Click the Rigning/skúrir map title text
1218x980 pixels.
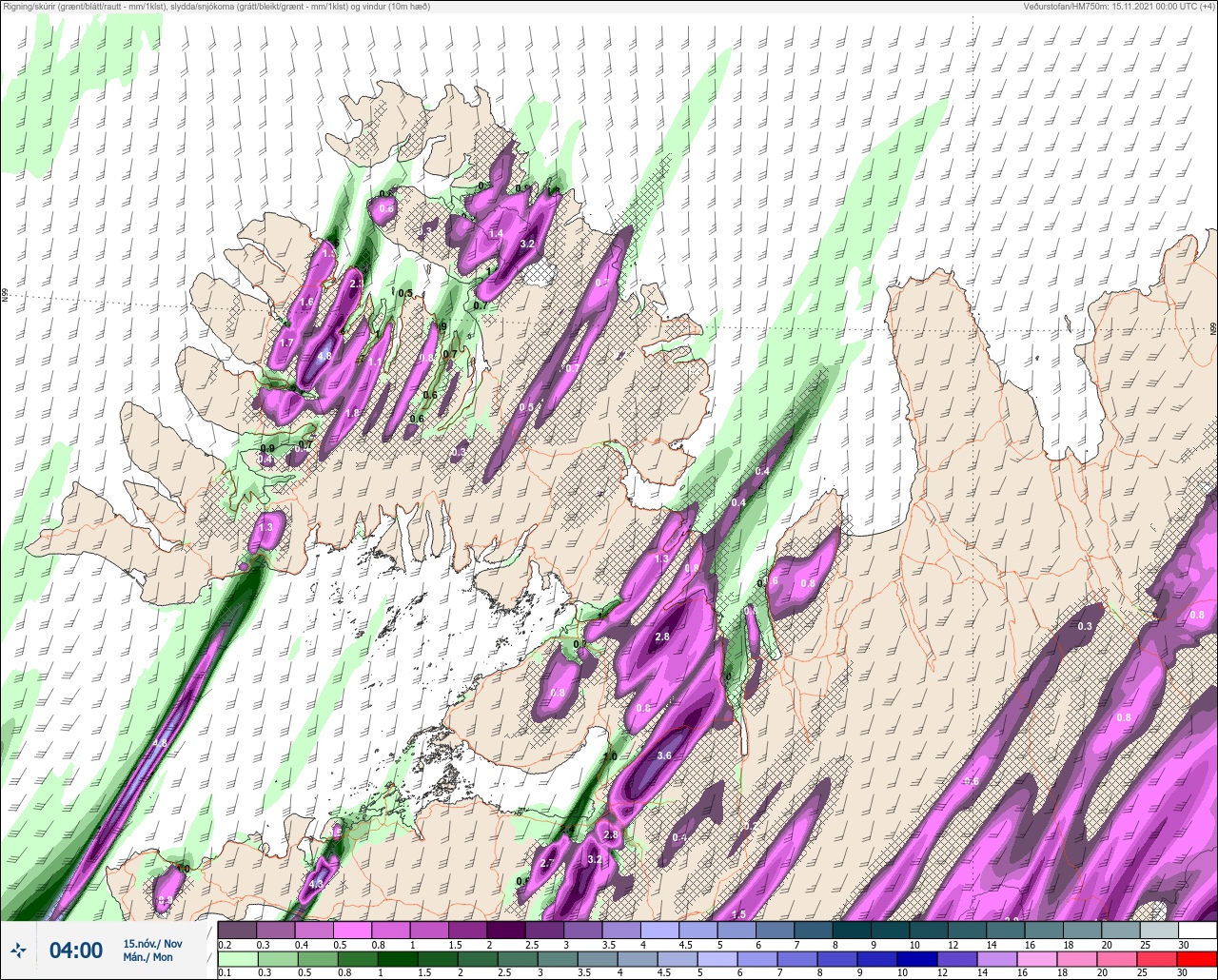coord(217,7)
